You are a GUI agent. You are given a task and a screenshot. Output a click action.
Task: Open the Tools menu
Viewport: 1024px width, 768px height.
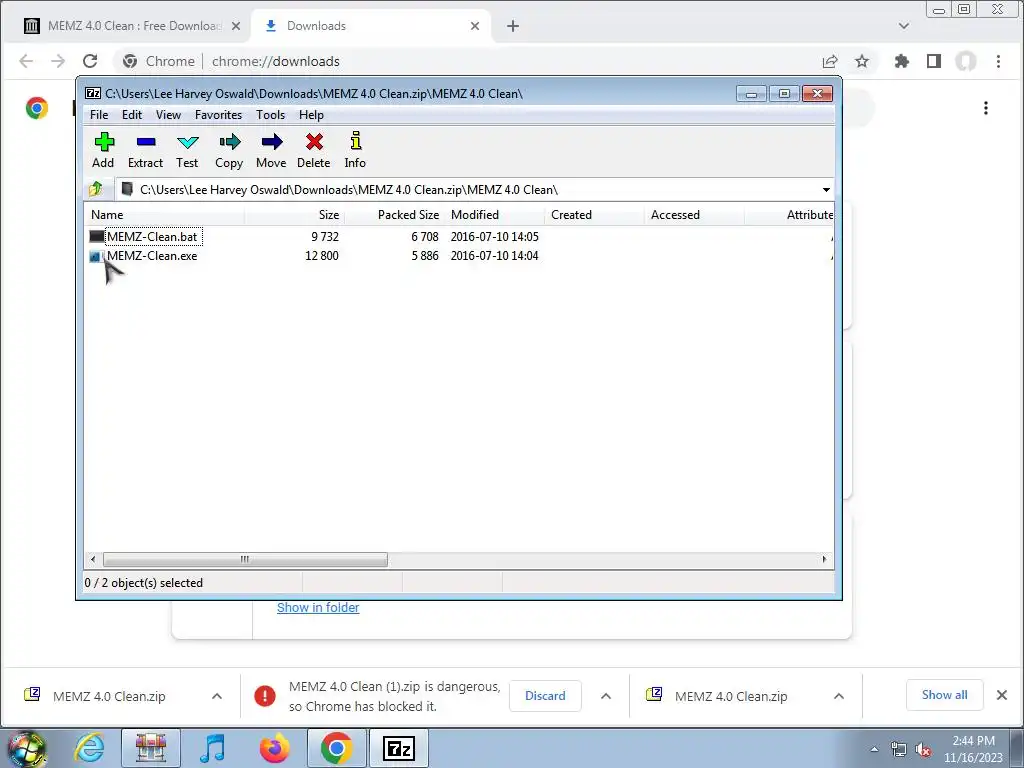[x=270, y=115]
